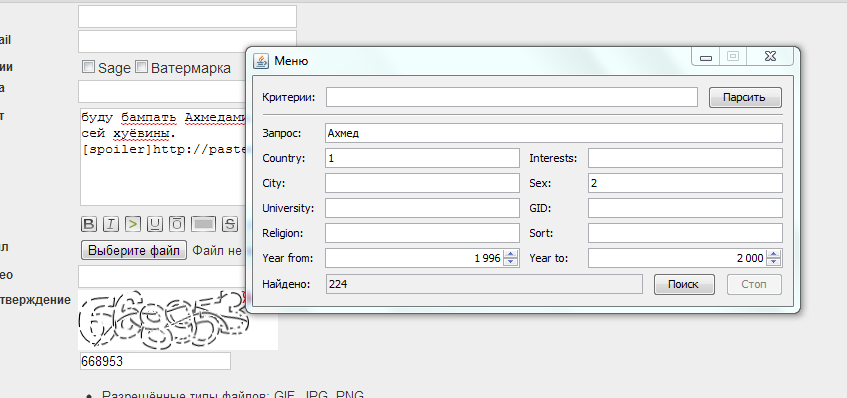Minimize the Меню window
The width and height of the screenshot is (847, 398).
click(x=706, y=57)
